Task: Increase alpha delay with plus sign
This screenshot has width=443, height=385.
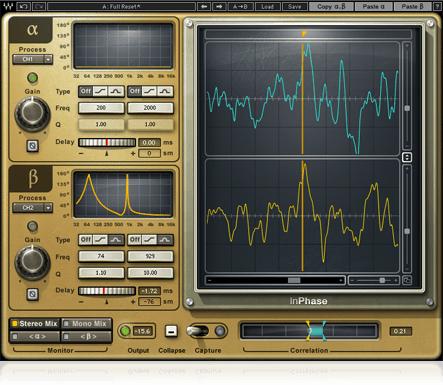Action: pyautogui.click(x=133, y=153)
